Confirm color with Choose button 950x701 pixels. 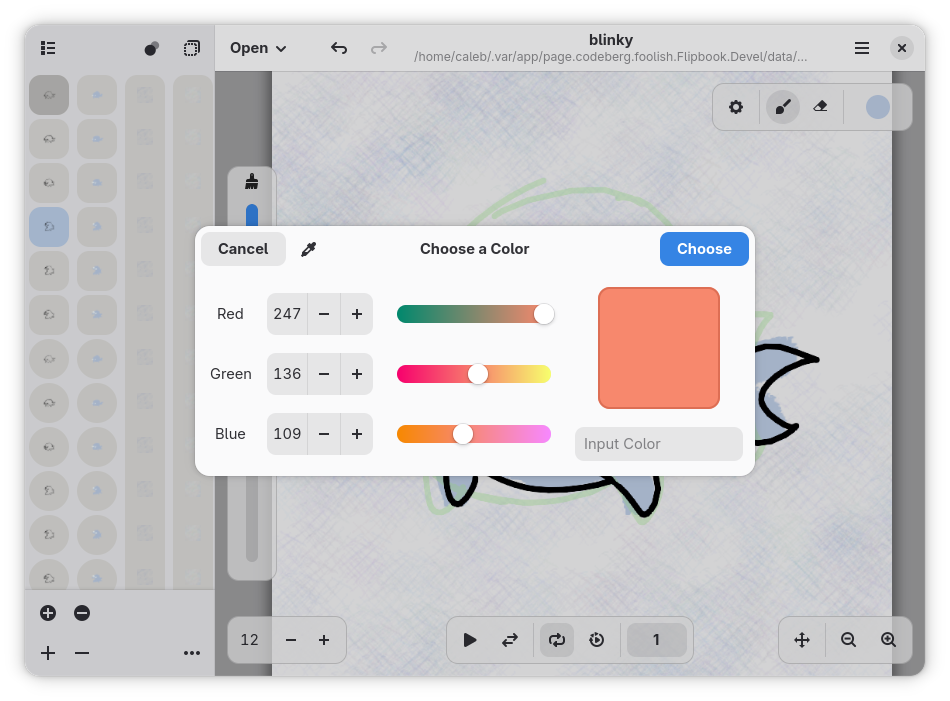coord(704,249)
